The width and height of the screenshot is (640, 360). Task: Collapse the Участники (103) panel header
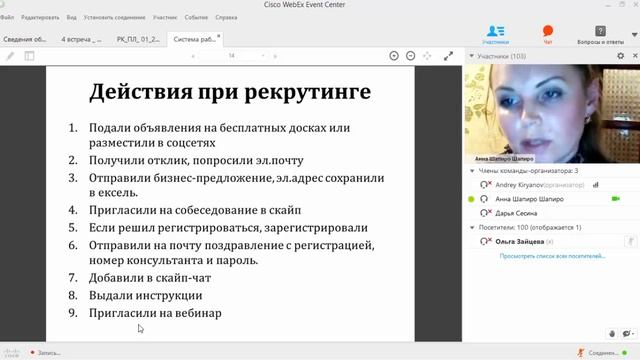point(472,56)
